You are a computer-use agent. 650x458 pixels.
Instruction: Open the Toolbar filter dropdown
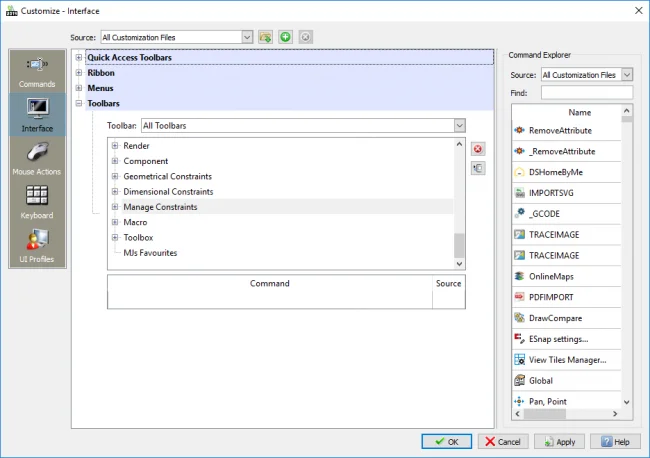[x=459, y=126]
